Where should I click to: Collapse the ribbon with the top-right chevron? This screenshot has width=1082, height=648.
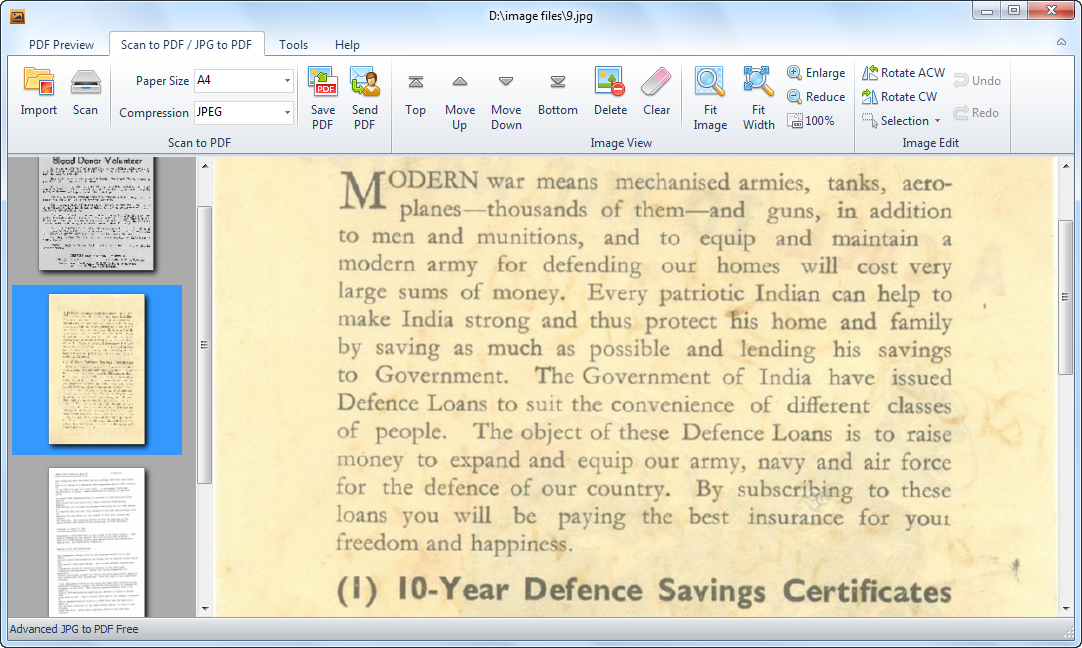[1061, 42]
